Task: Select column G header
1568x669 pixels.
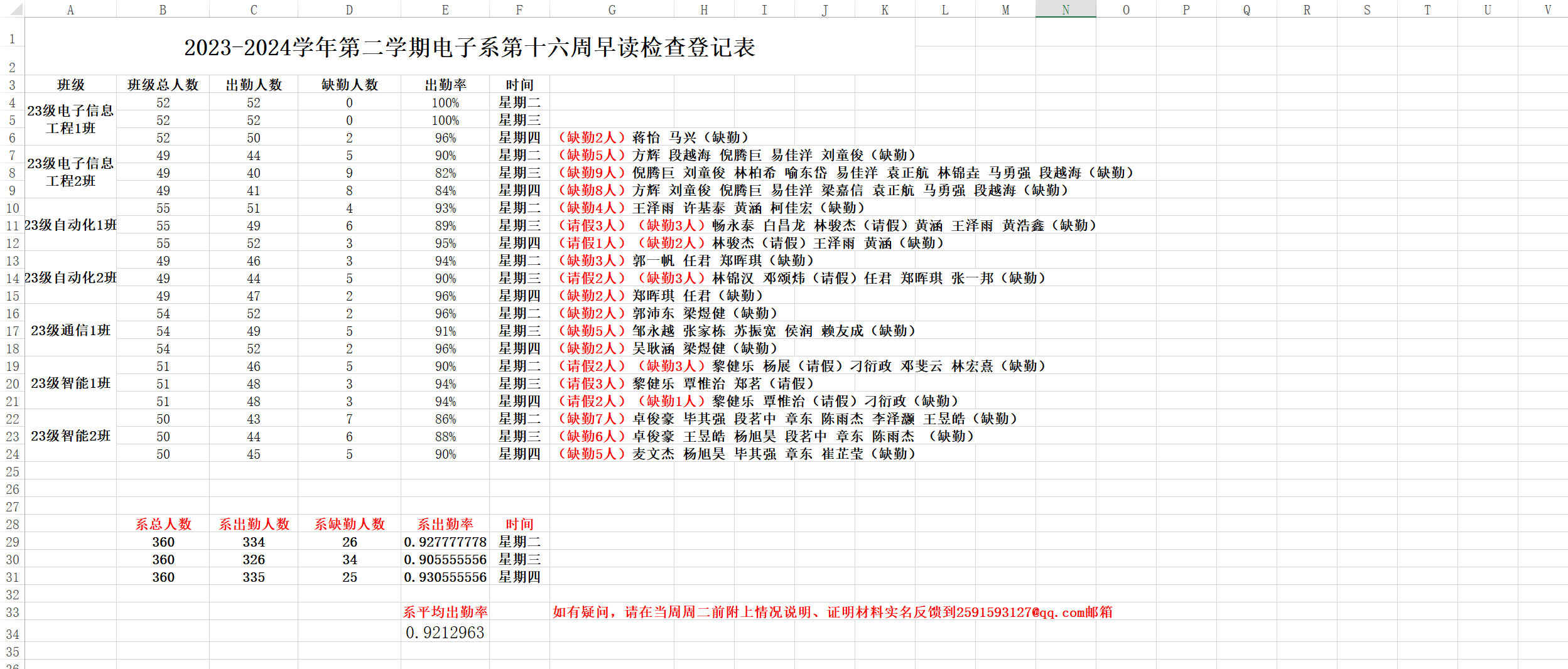Action: coord(612,9)
